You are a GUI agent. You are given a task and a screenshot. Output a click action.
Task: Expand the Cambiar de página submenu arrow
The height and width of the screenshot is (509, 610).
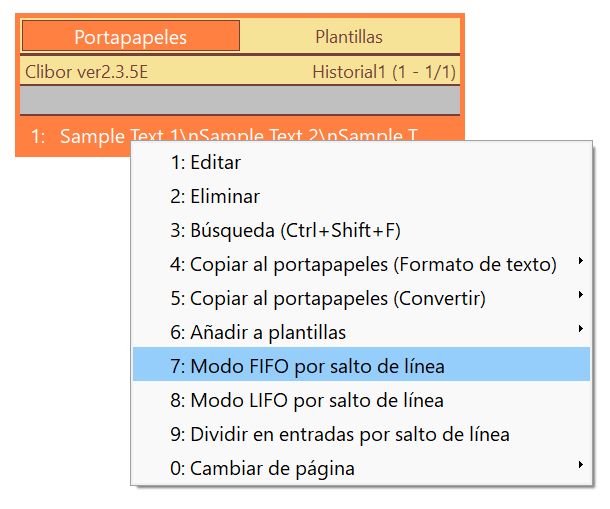point(580,465)
